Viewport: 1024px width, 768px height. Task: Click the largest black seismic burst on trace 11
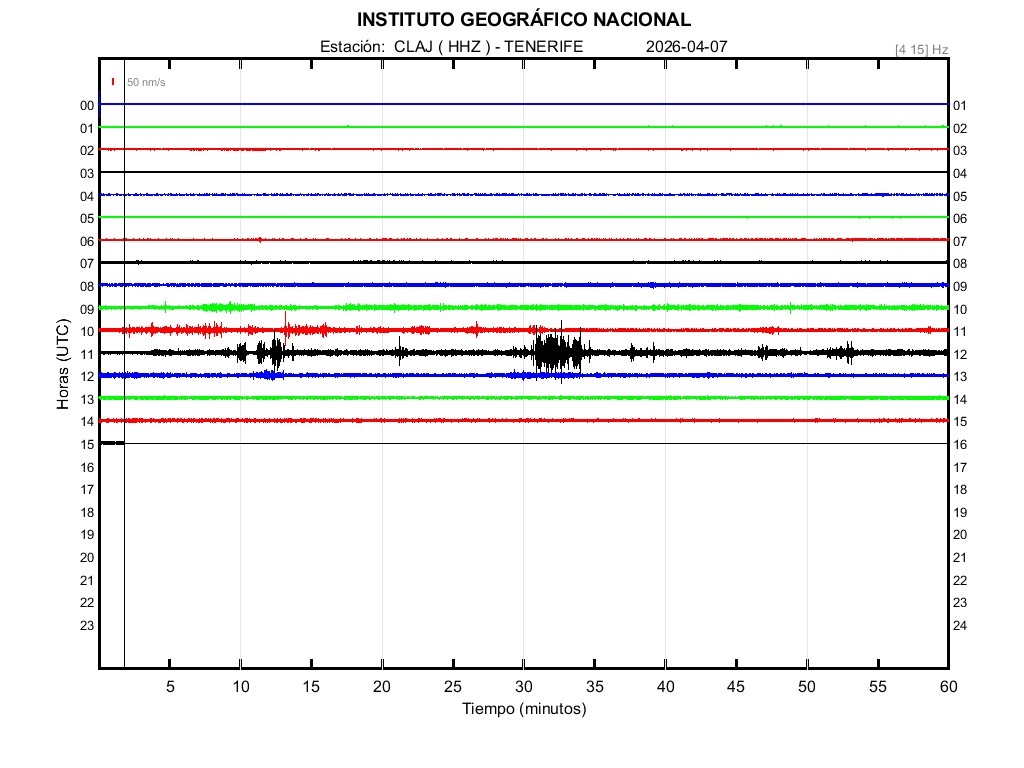point(550,352)
